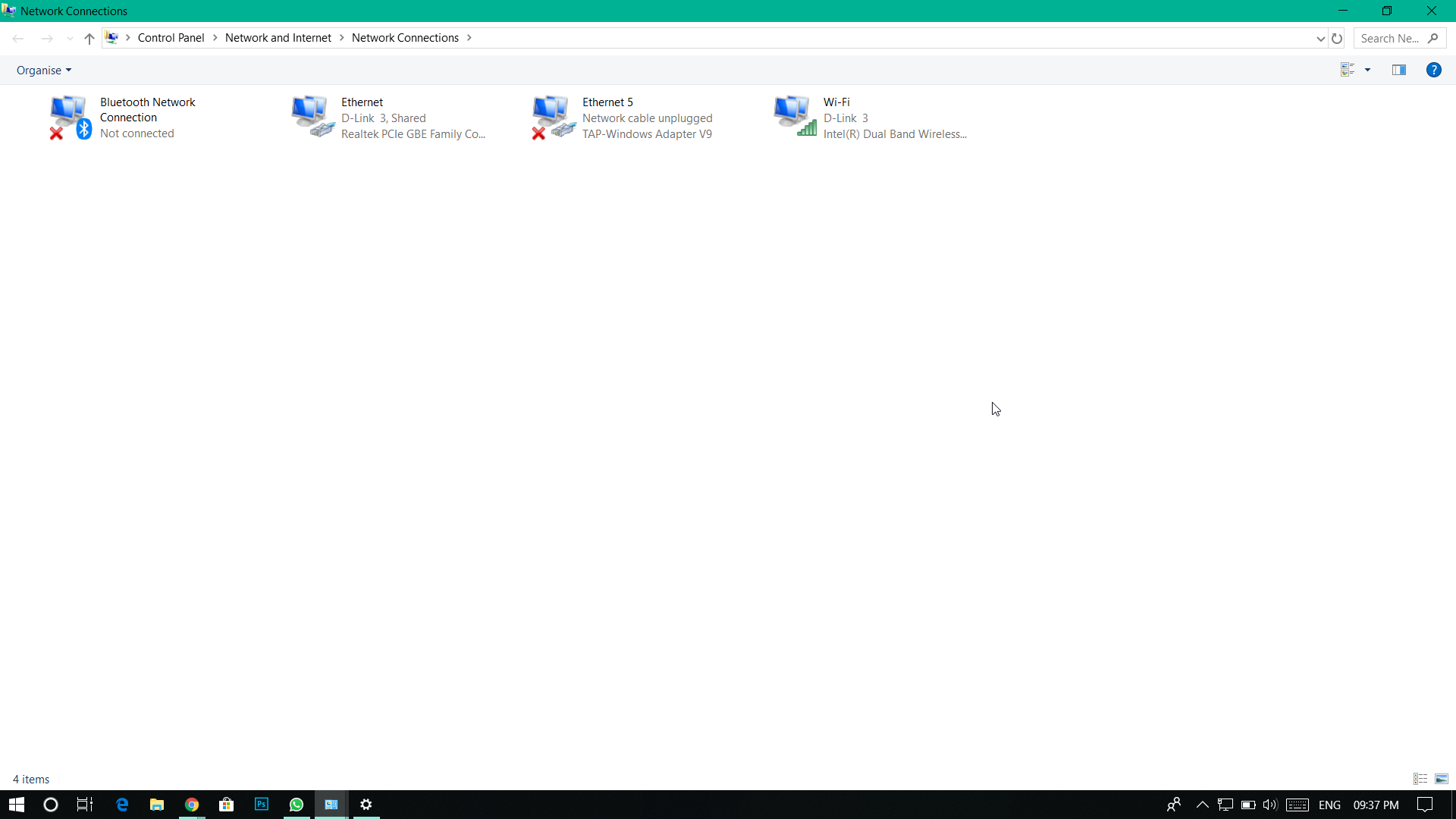Screen dimensions: 1456x819
Task: Click the Refresh button in address bar
Action: (x=1337, y=38)
